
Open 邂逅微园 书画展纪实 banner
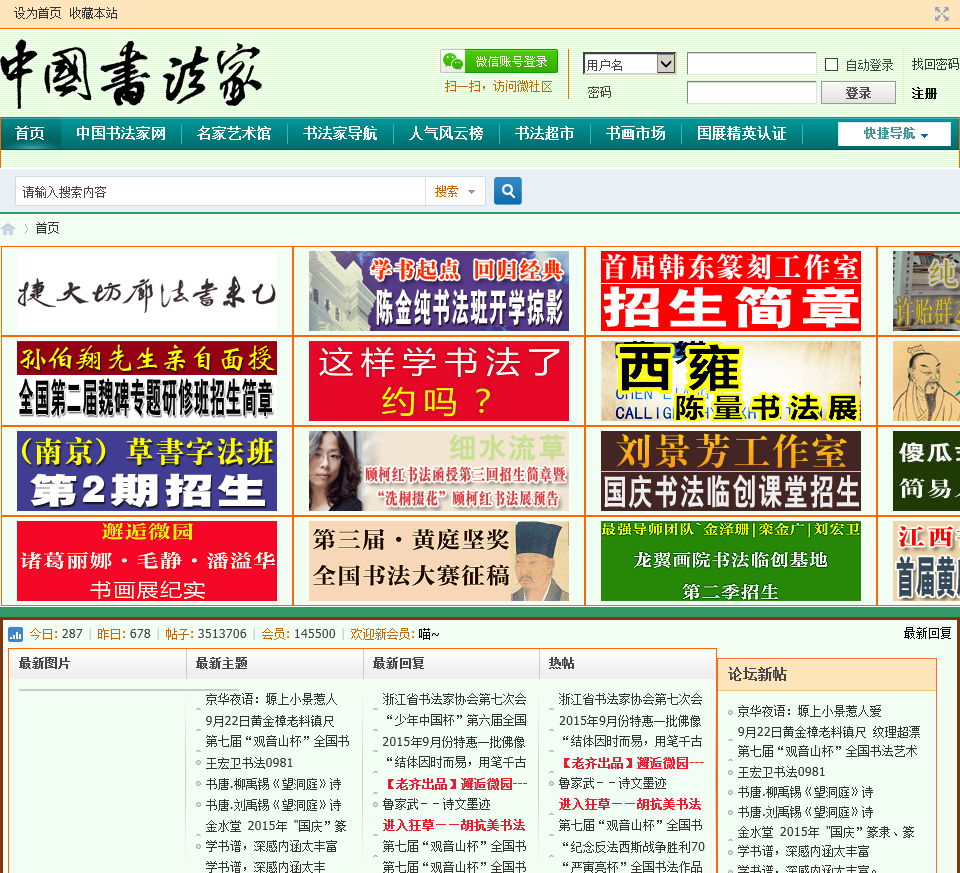147,561
